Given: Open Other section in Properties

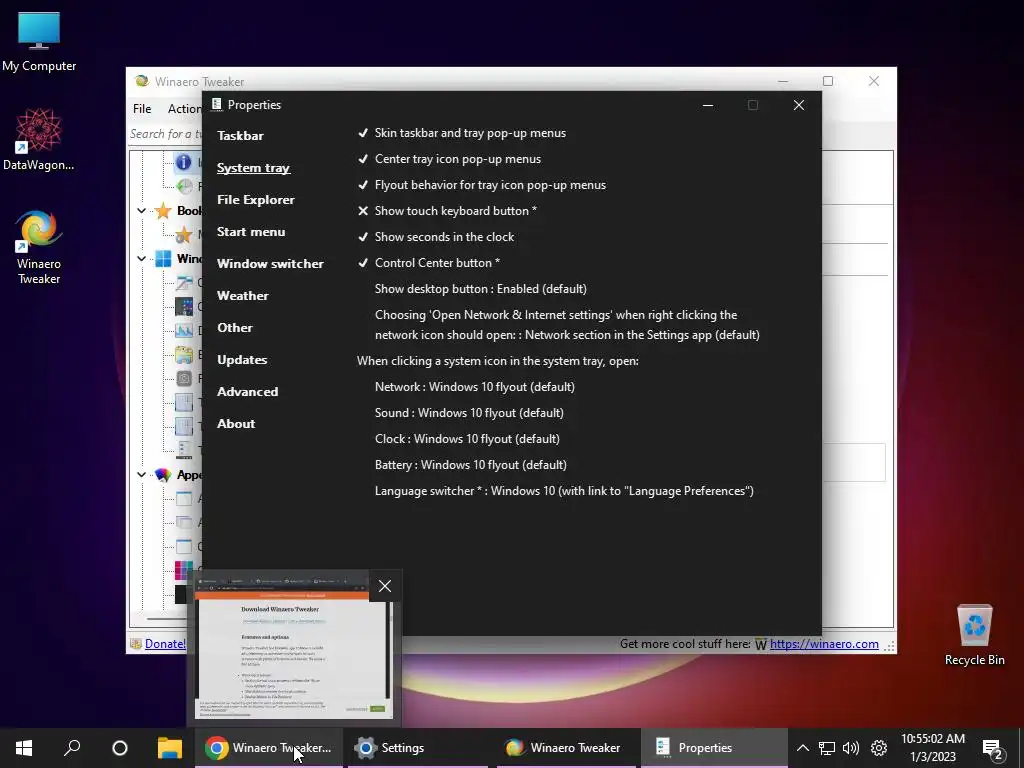Looking at the screenshot, I should click(x=234, y=328).
